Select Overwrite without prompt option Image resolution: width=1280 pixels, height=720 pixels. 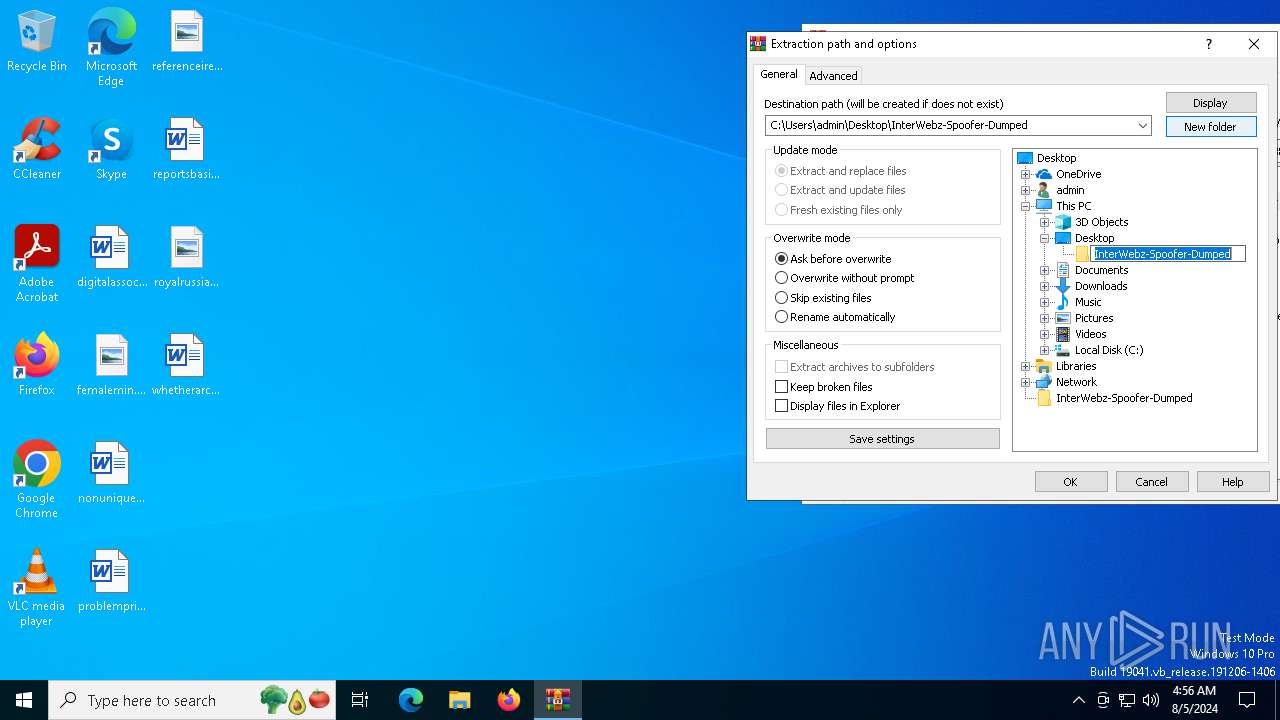pyautogui.click(x=845, y=278)
